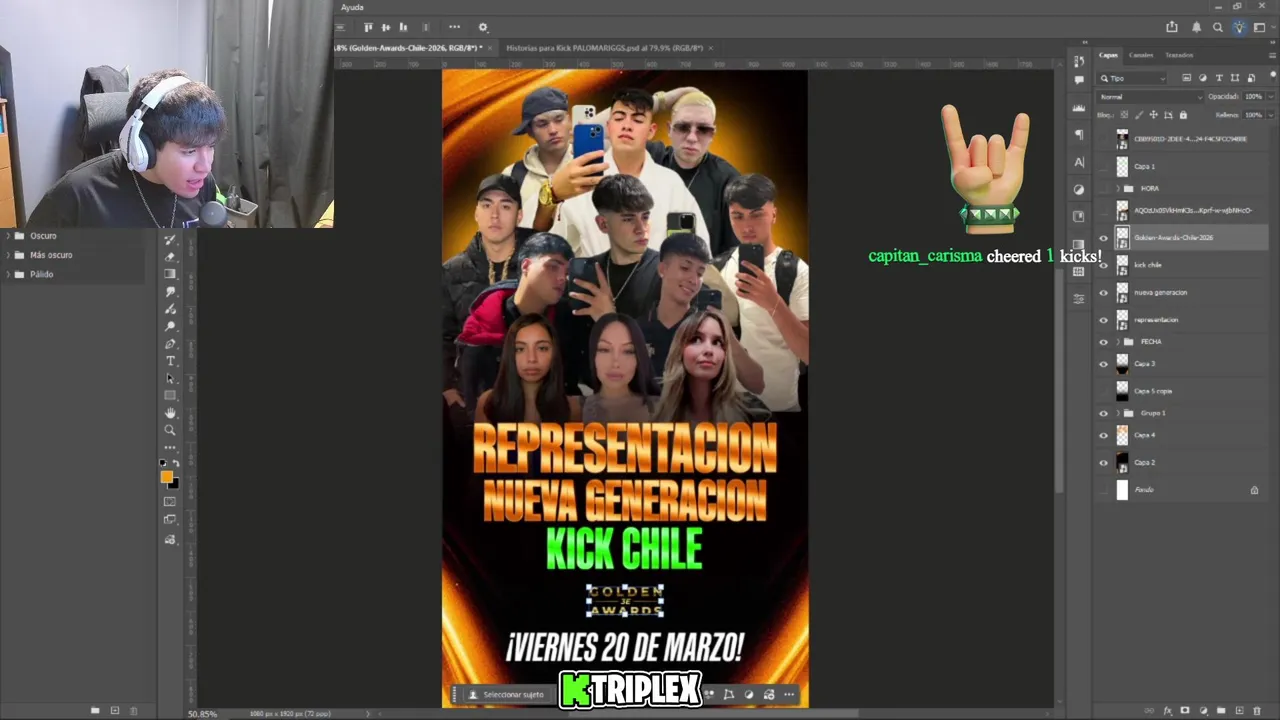1280x720 pixels.
Task: Filter layers by adjustment icon
Action: point(1203,78)
